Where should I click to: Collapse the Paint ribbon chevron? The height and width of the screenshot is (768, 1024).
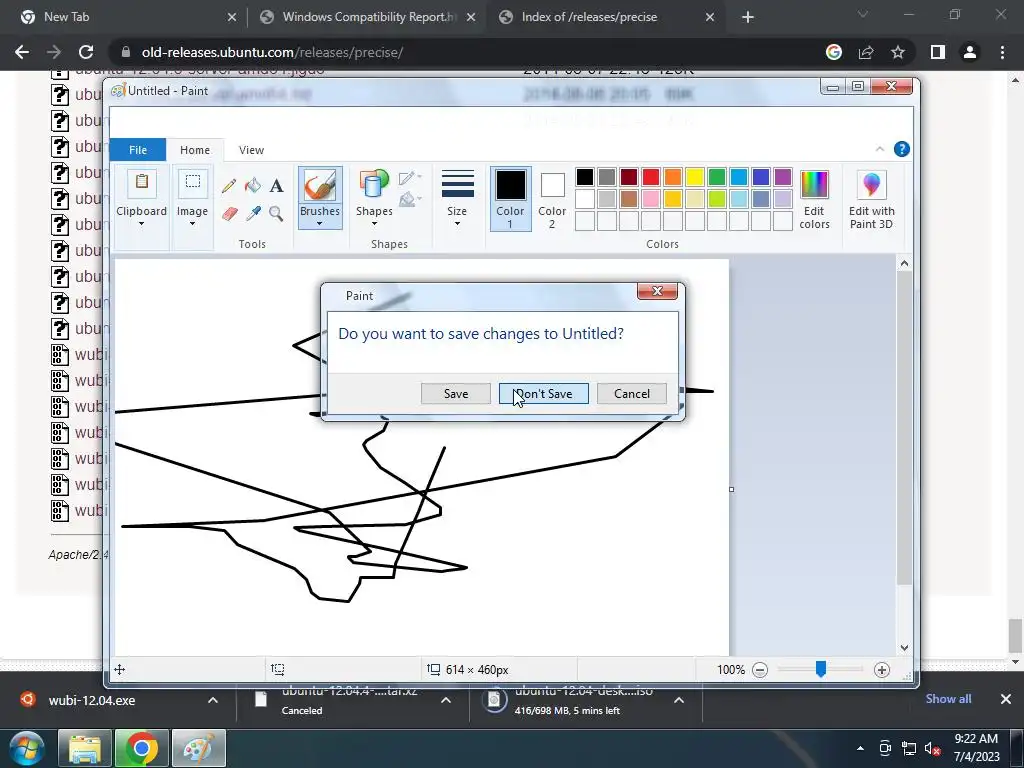click(x=880, y=149)
